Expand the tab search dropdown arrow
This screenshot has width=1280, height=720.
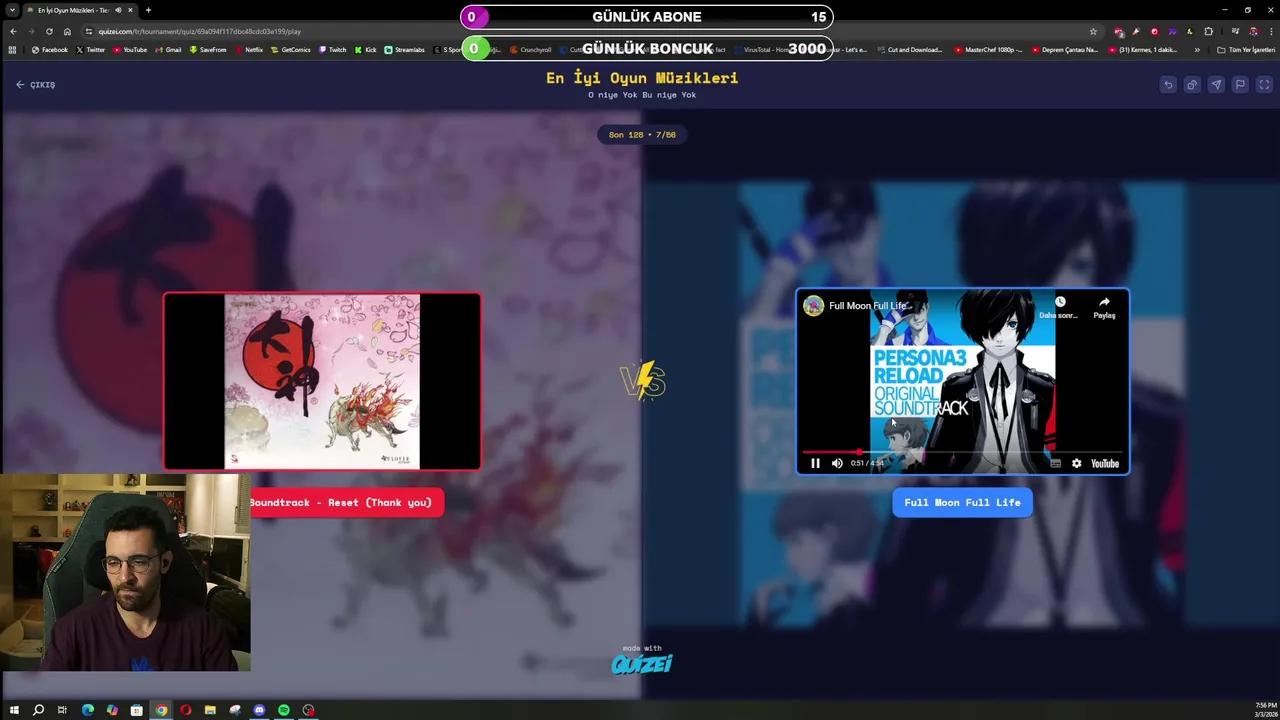point(11,10)
